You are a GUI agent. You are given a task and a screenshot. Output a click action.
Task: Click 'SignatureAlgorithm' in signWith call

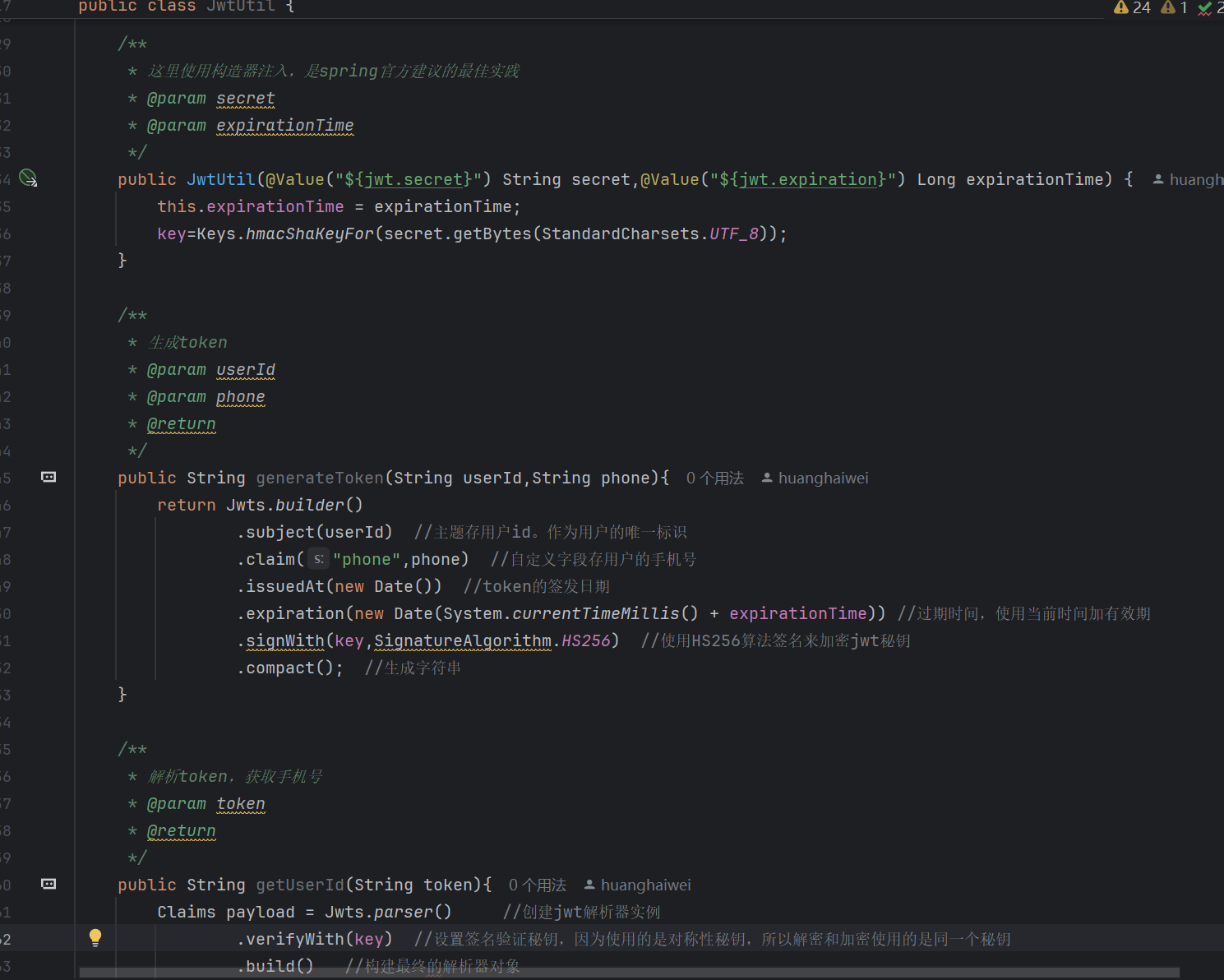463,640
